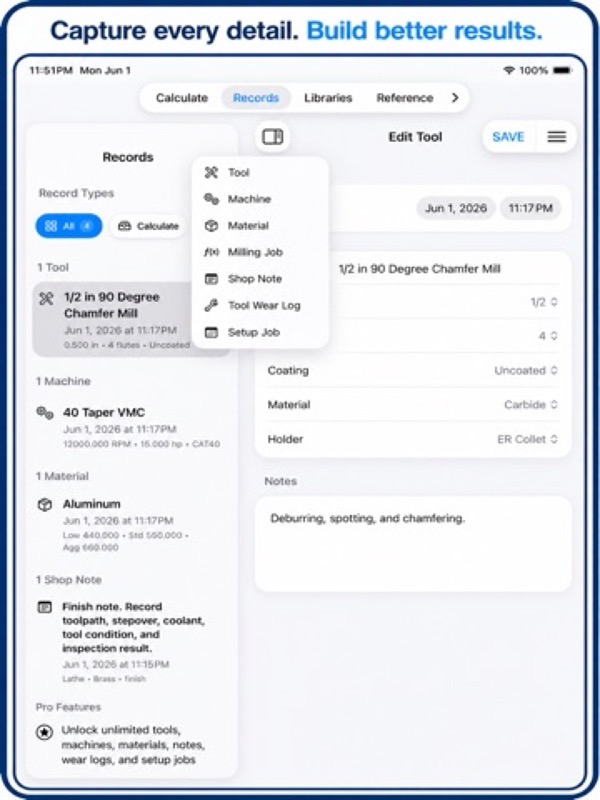600x800 pixels.
Task: Click the Setup Job window icon
Action: pyautogui.click(x=211, y=332)
